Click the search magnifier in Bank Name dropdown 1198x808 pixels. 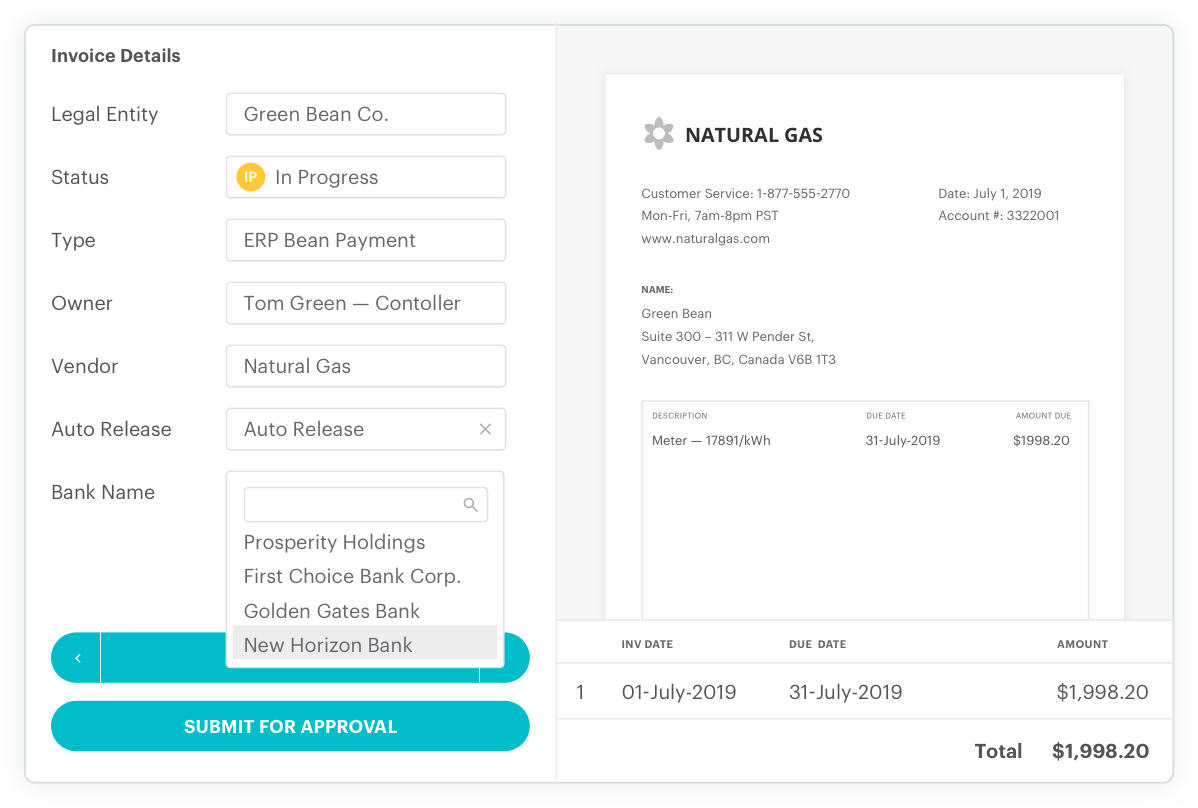pos(470,504)
